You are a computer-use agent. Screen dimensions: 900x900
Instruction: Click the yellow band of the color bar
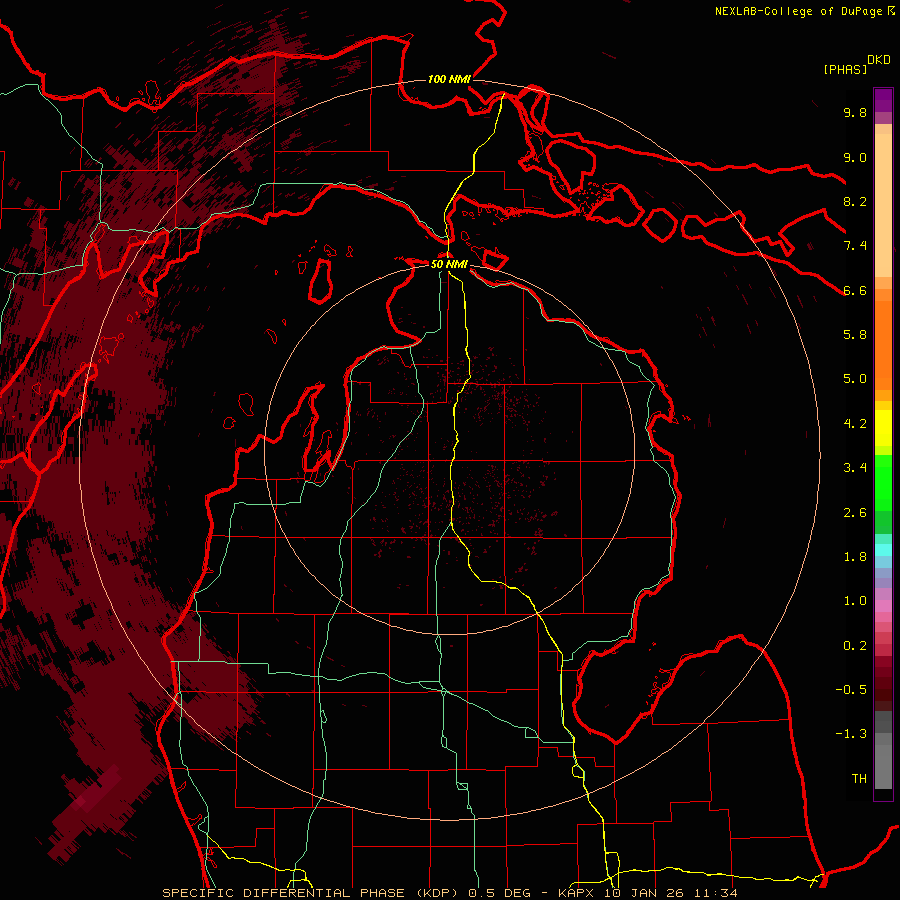[x=883, y=428]
